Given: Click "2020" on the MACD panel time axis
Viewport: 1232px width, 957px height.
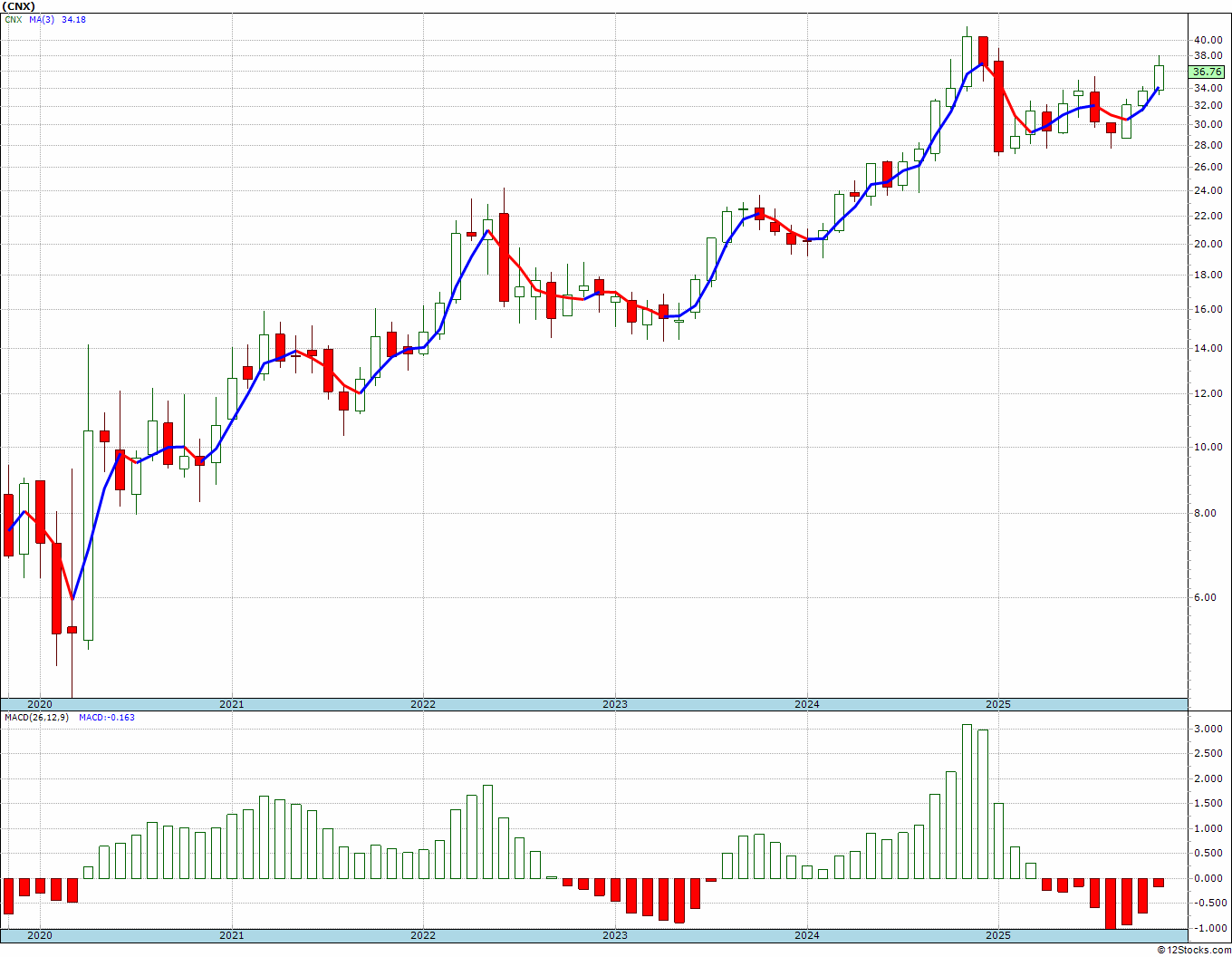Looking at the screenshot, I should pos(40,935).
